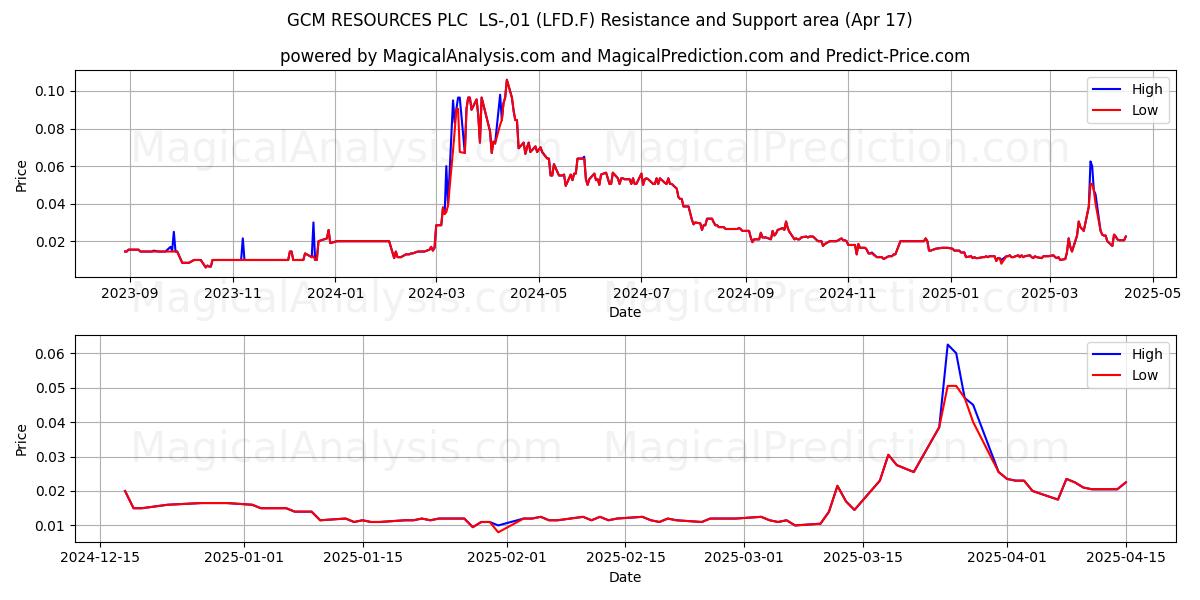Click the '0.10' y-axis tick on the top chart
This screenshot has width=1200, height=600.
coord(51,91)
